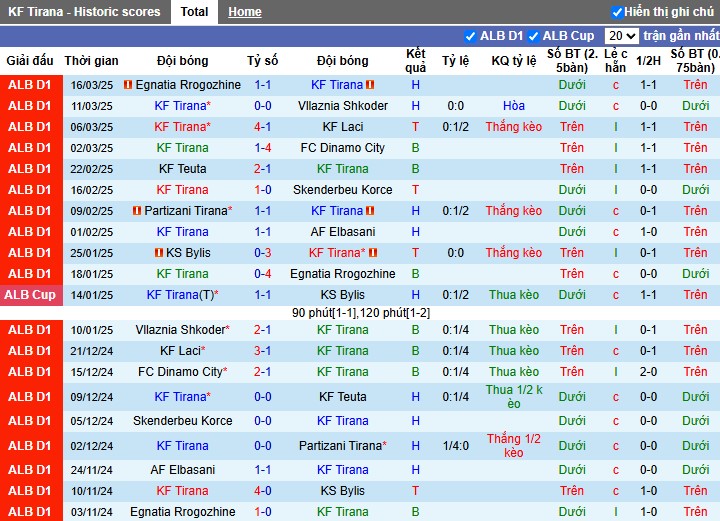Viewport: 720px width, 521px height.
Task: Click red card icon beside KF Tirana 25/01/25
Action: 373,253
